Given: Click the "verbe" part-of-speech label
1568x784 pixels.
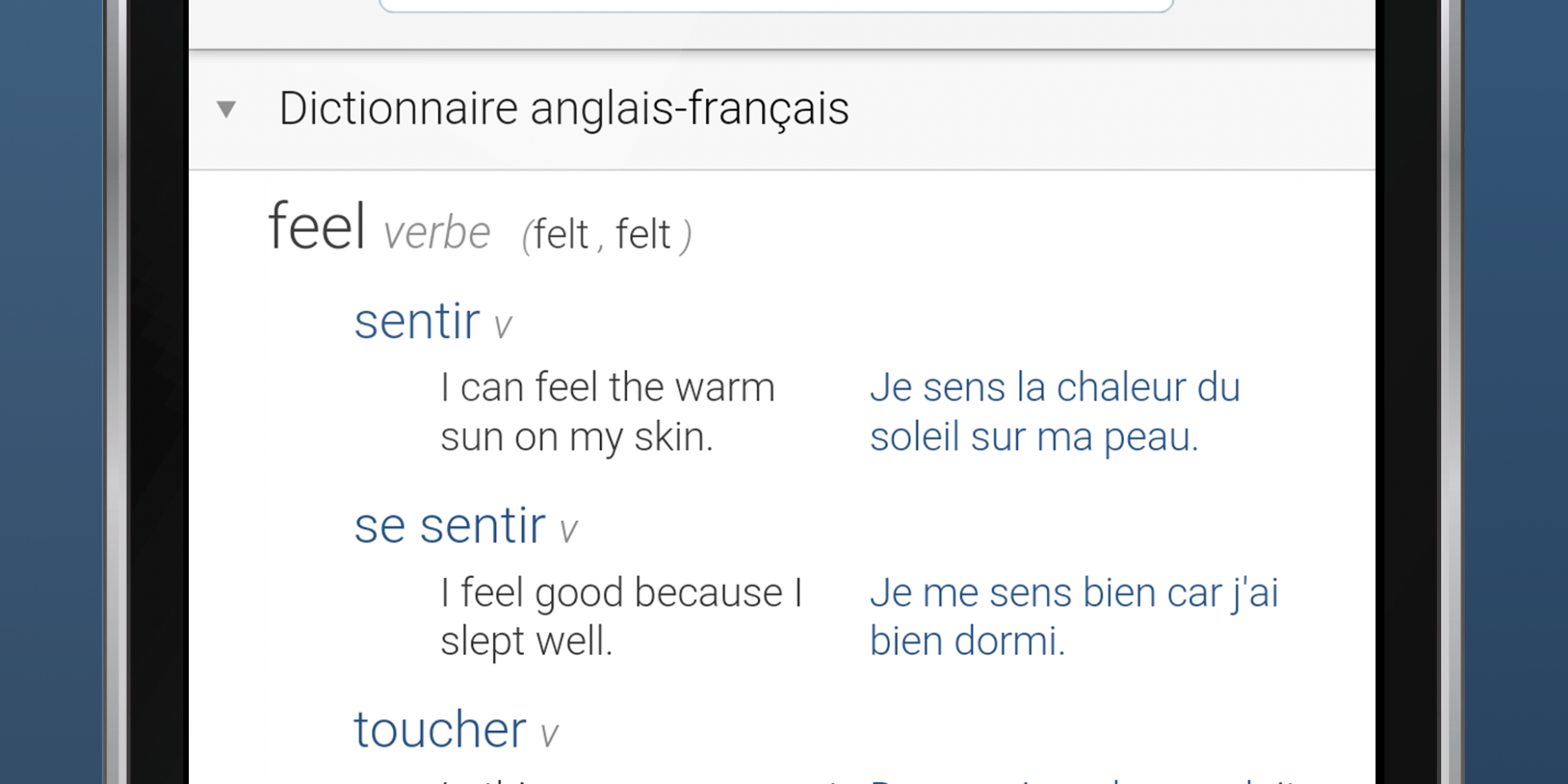Looking at the screenshot, I should (x=437, y=233).
